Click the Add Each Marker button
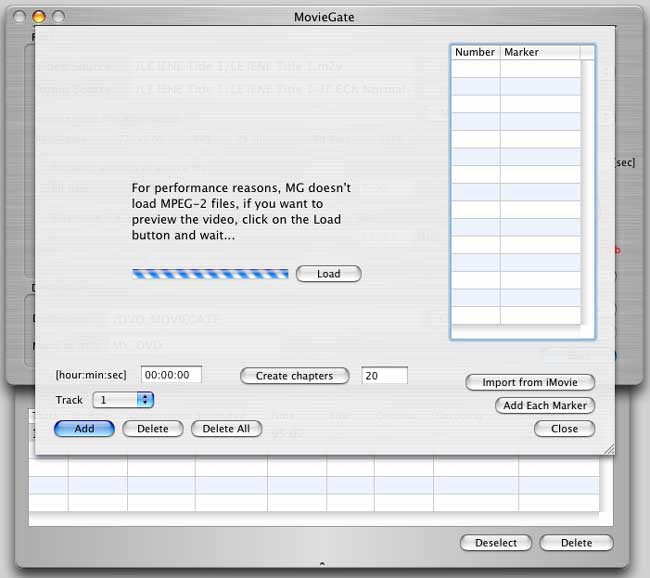This screenshot has width=650, height=578. [x=544, y=405]
